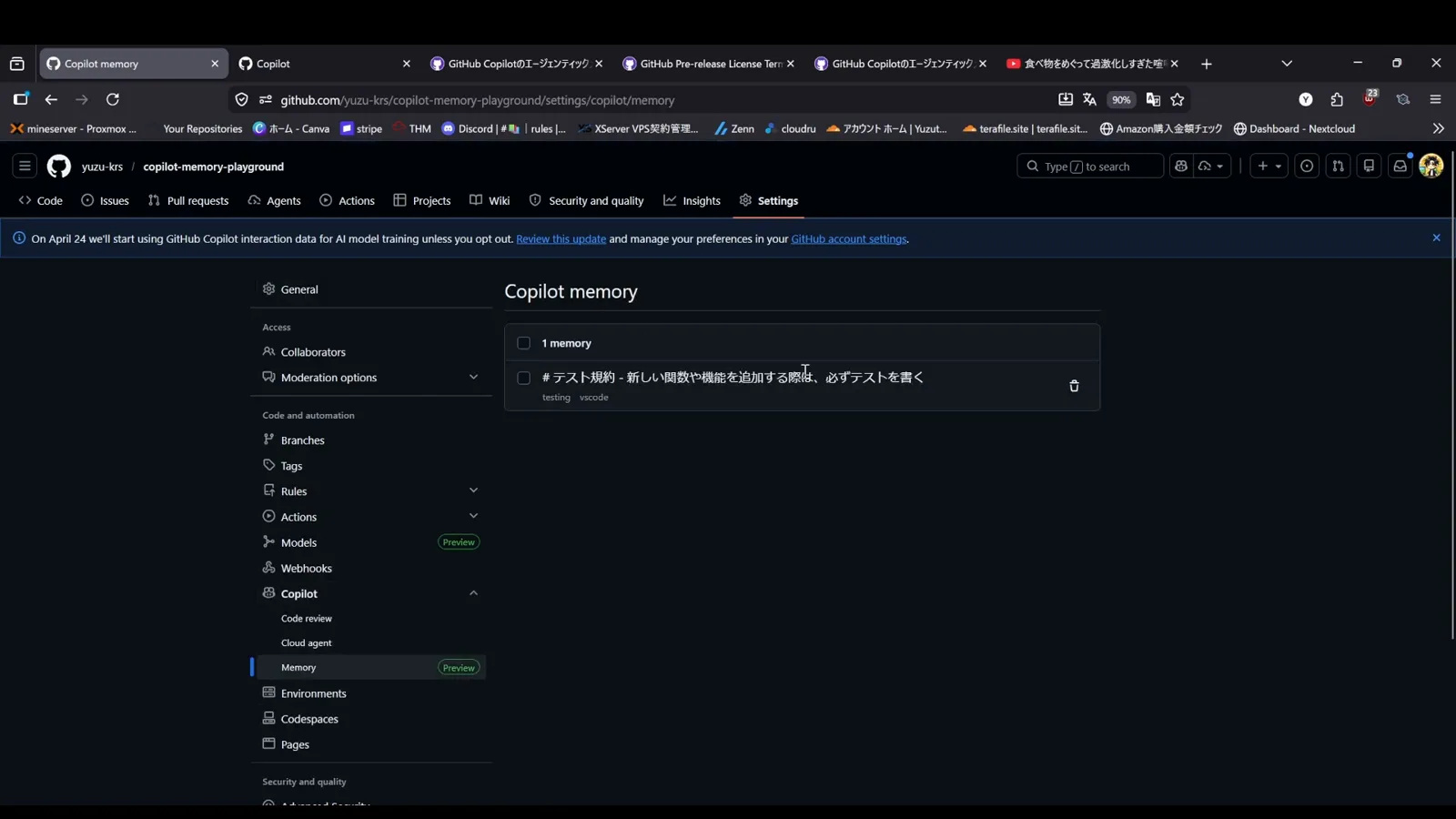This screenshot has height=819, width=1456.
Task: Click the install page as app icon
Action: pyautogui.click(x=1066, y=100)
